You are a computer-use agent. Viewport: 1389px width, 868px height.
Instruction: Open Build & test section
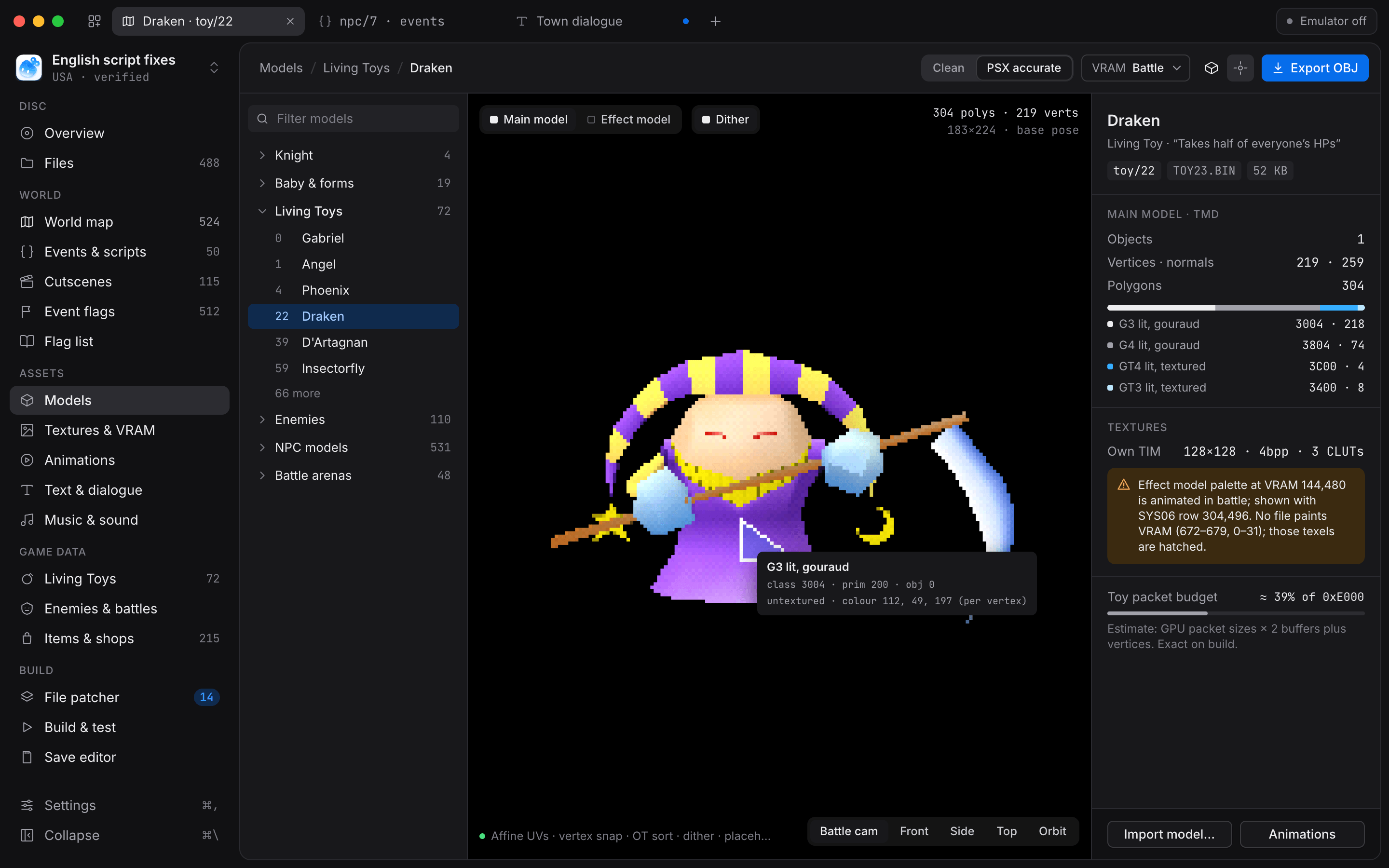pos(120,727)
